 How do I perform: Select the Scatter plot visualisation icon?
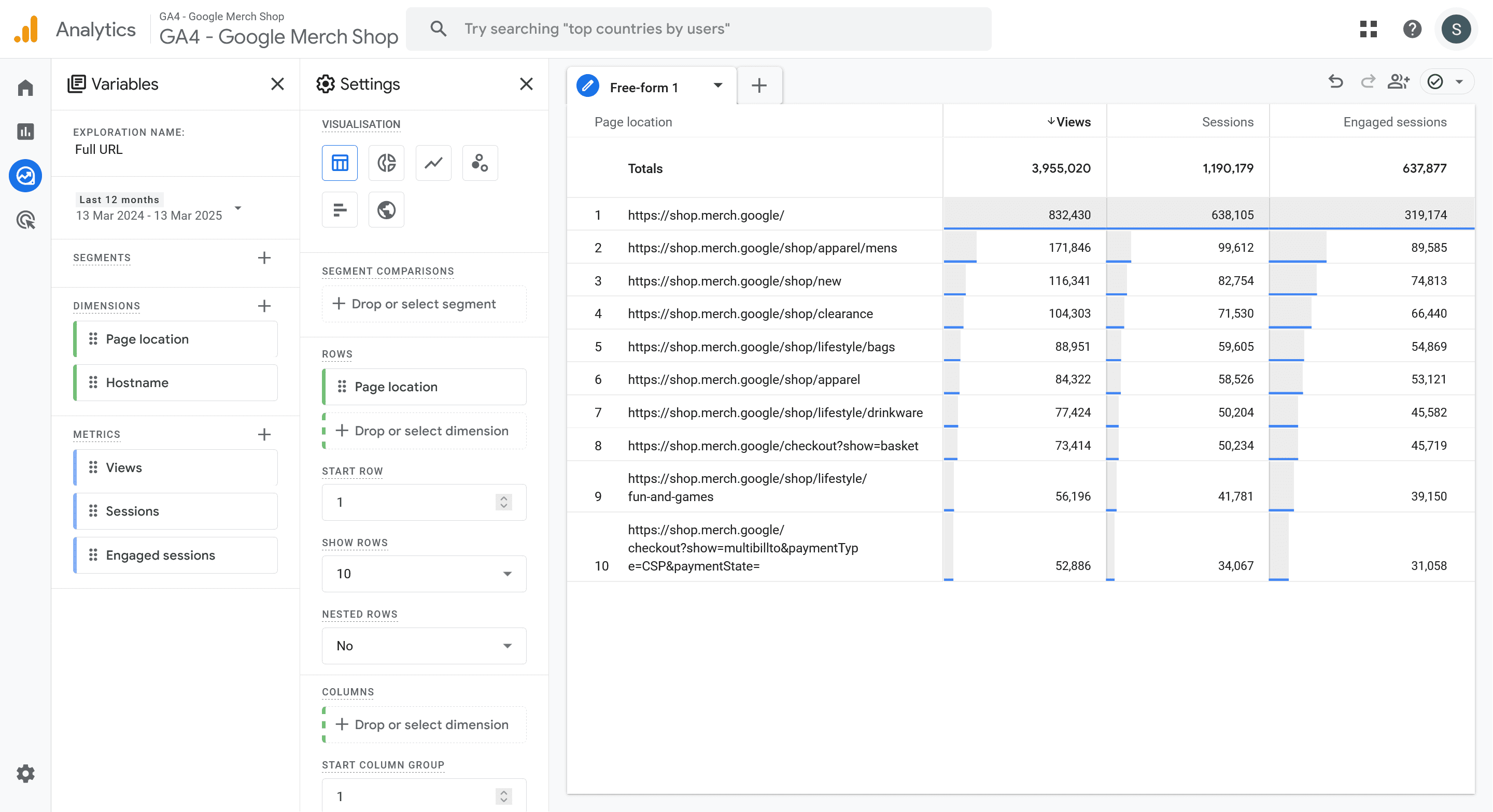[480, 163]
